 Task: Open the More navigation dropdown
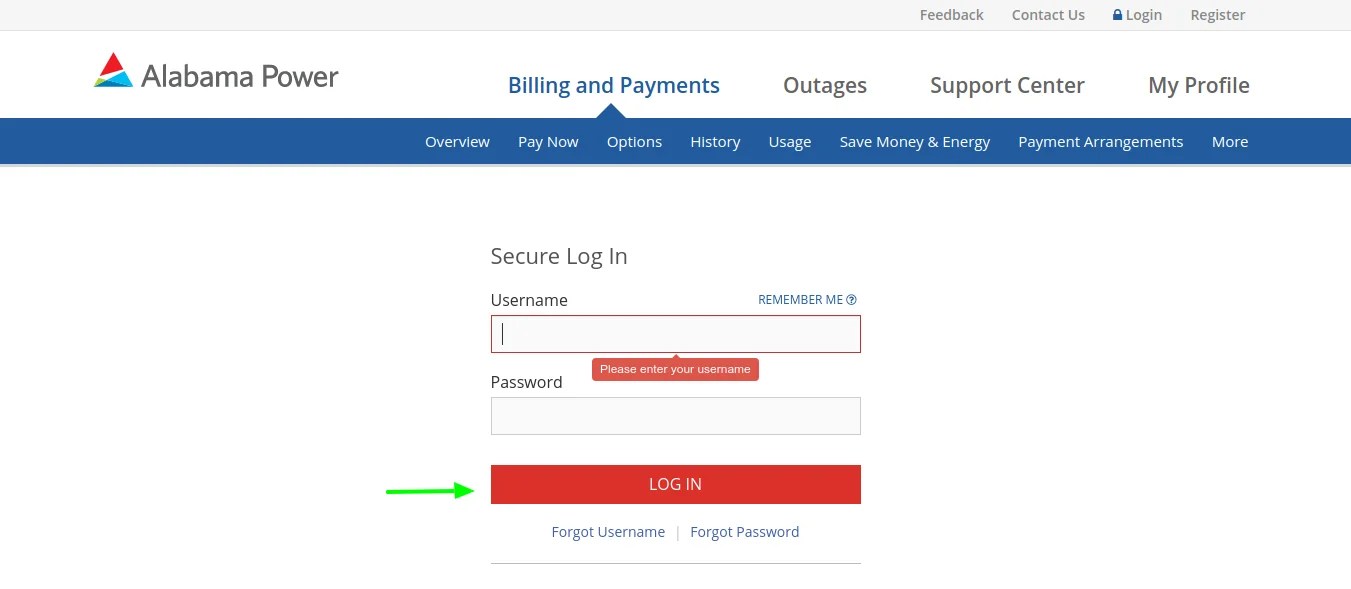[x=1229, y=141]
